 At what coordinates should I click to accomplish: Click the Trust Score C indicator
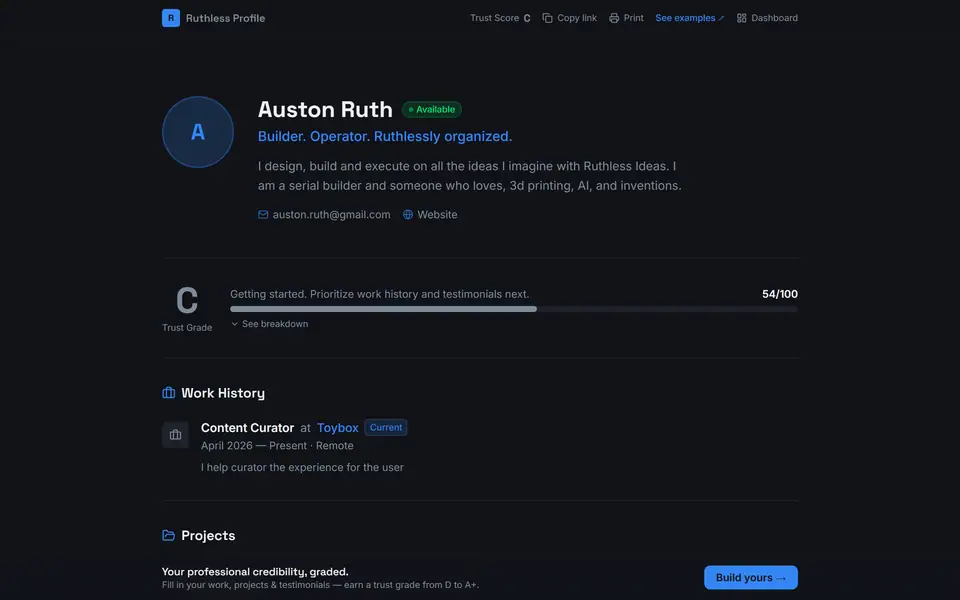point(500,18)
